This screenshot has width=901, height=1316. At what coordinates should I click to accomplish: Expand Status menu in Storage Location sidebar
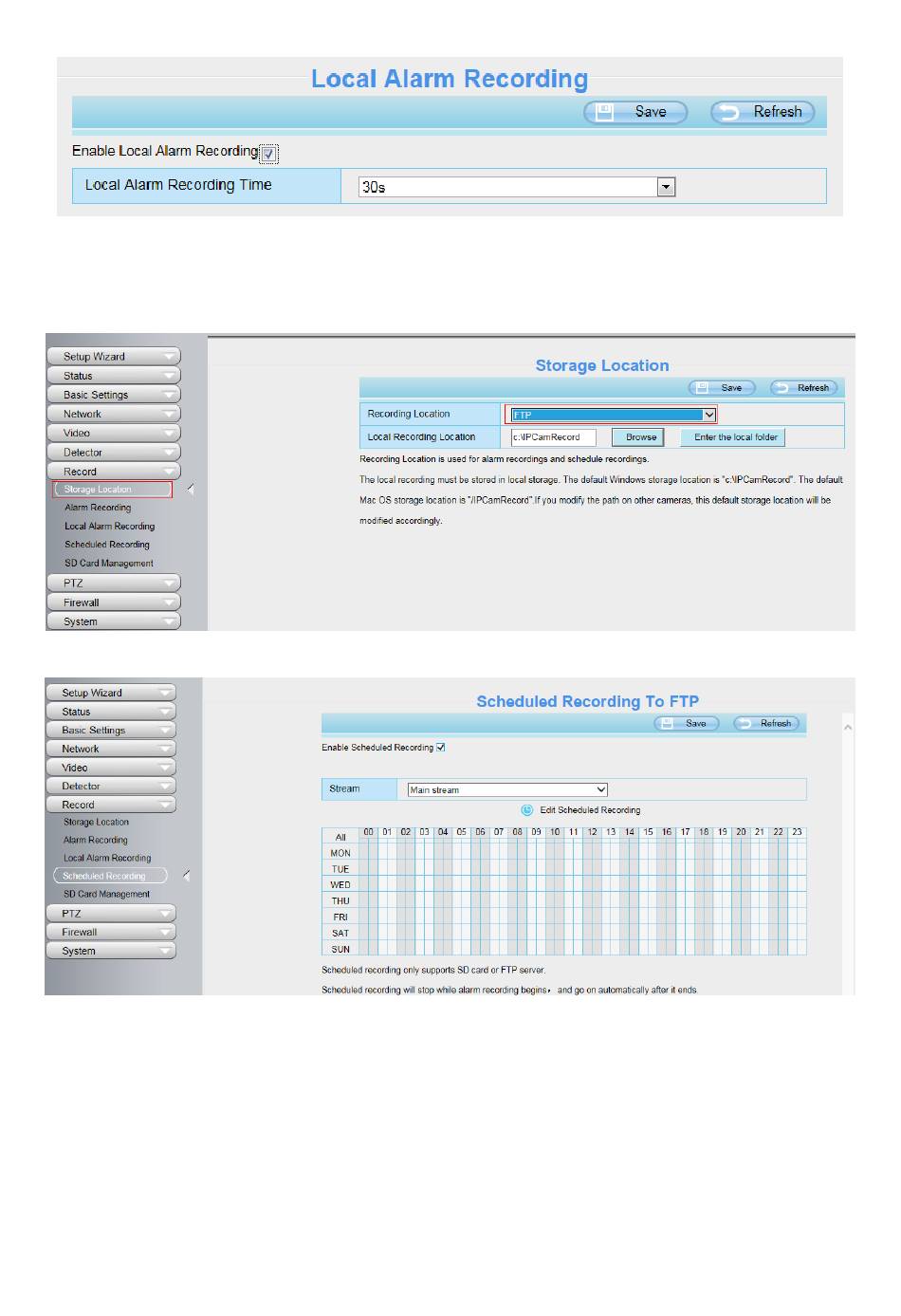(x=113, y=376)
